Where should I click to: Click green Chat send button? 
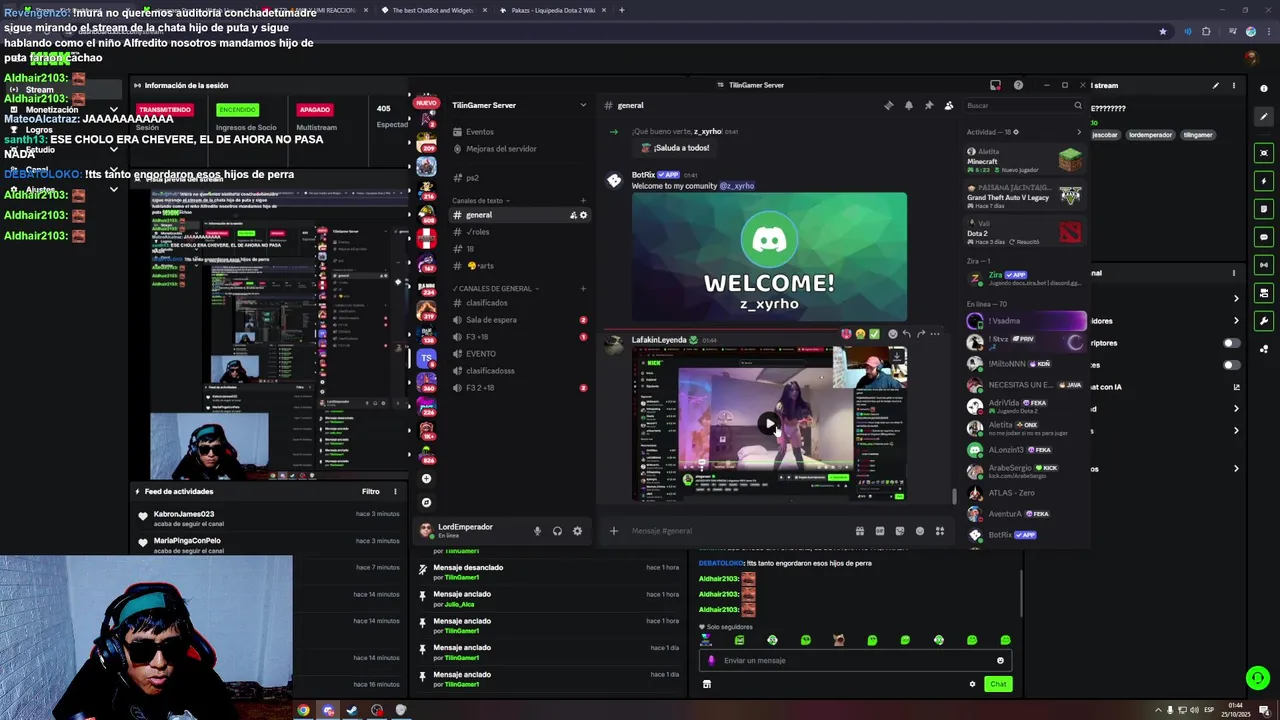point(998,684)
